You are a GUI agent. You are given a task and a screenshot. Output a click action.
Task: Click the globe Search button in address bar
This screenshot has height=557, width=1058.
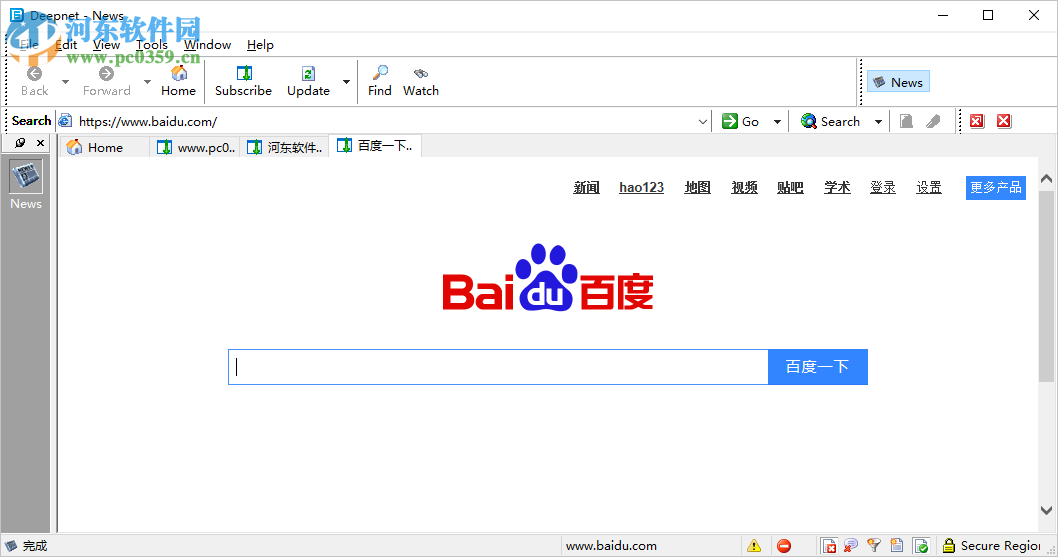click(831, 122)
